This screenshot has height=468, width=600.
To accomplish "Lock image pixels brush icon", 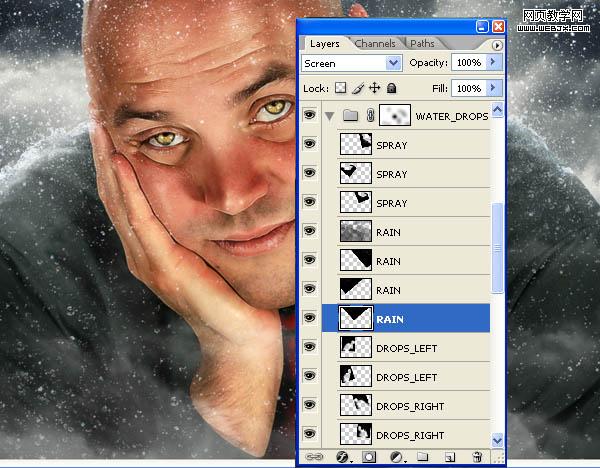I will 358,88.
